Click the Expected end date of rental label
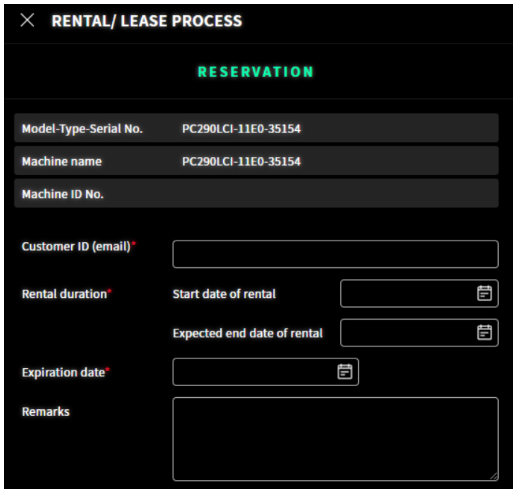 tap(248, 333)
